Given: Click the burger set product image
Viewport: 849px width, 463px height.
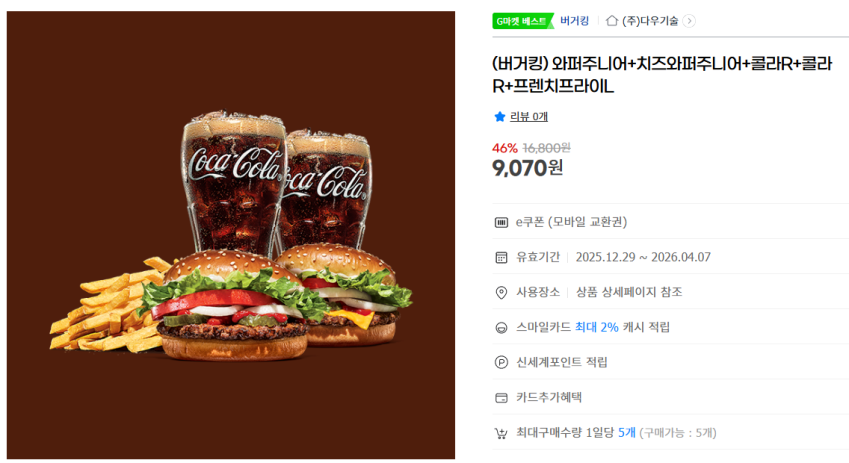Looking at the screenshot, I should pyautogui.click(x=231, y=235).
